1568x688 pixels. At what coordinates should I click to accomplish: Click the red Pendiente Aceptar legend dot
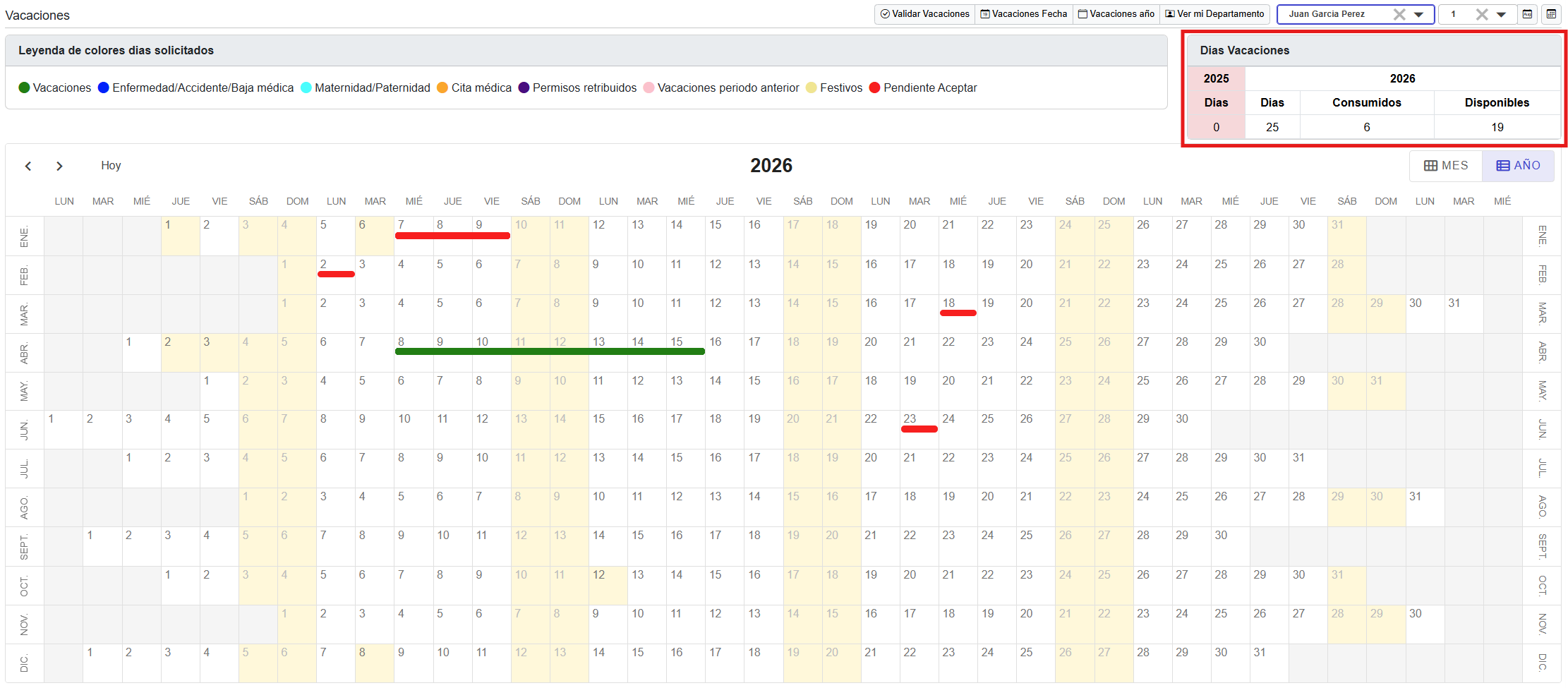click(x=875, y=87)
